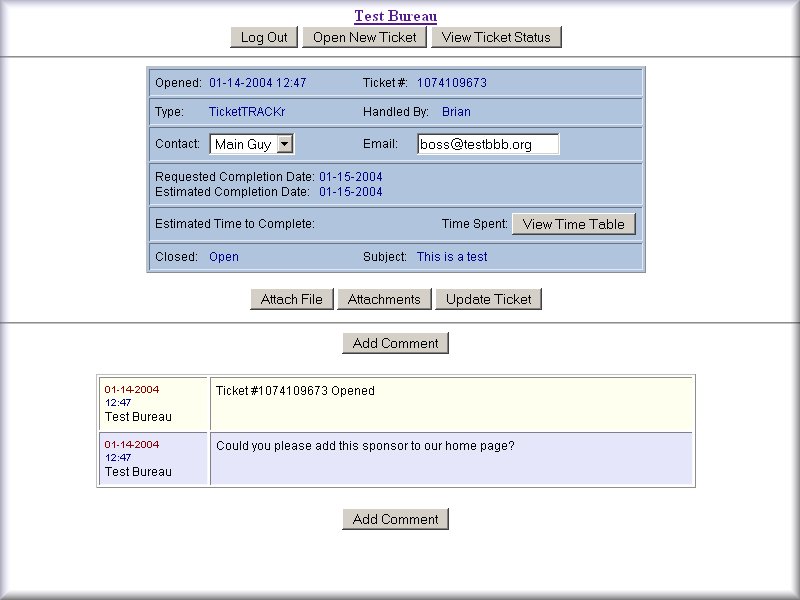
Task: Select the "Ticket #1074109673 Opened" comment entry
Action: point(295,391)
